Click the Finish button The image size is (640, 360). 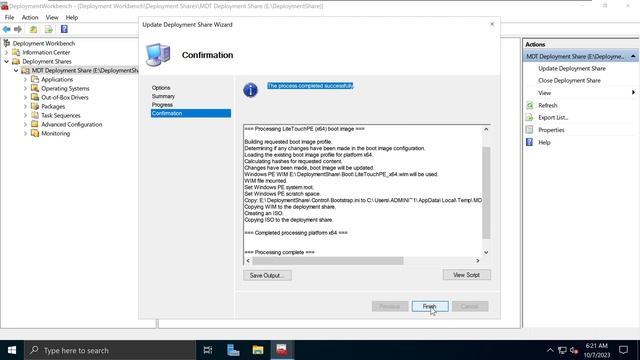pos(430,306)
